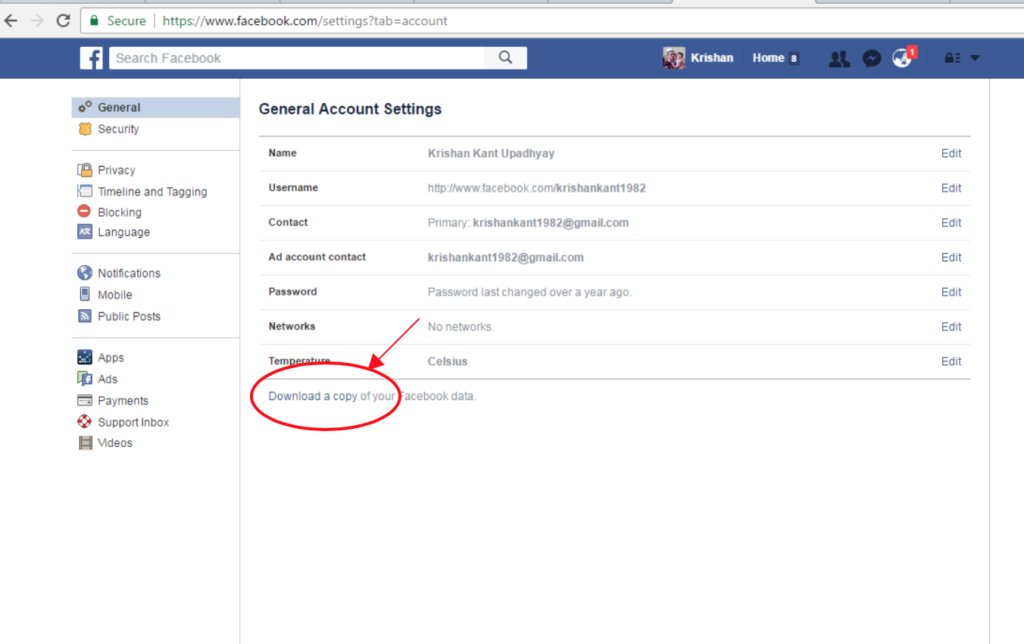This screenshot has height=644, width=1024.
Task: Open the Apps settings icon
Action: pos(85,357)
